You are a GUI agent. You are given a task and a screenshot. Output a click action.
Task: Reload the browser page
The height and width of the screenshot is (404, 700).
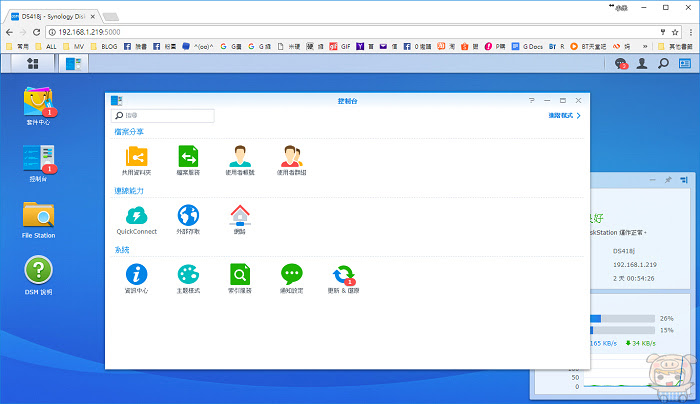(37, 32)
